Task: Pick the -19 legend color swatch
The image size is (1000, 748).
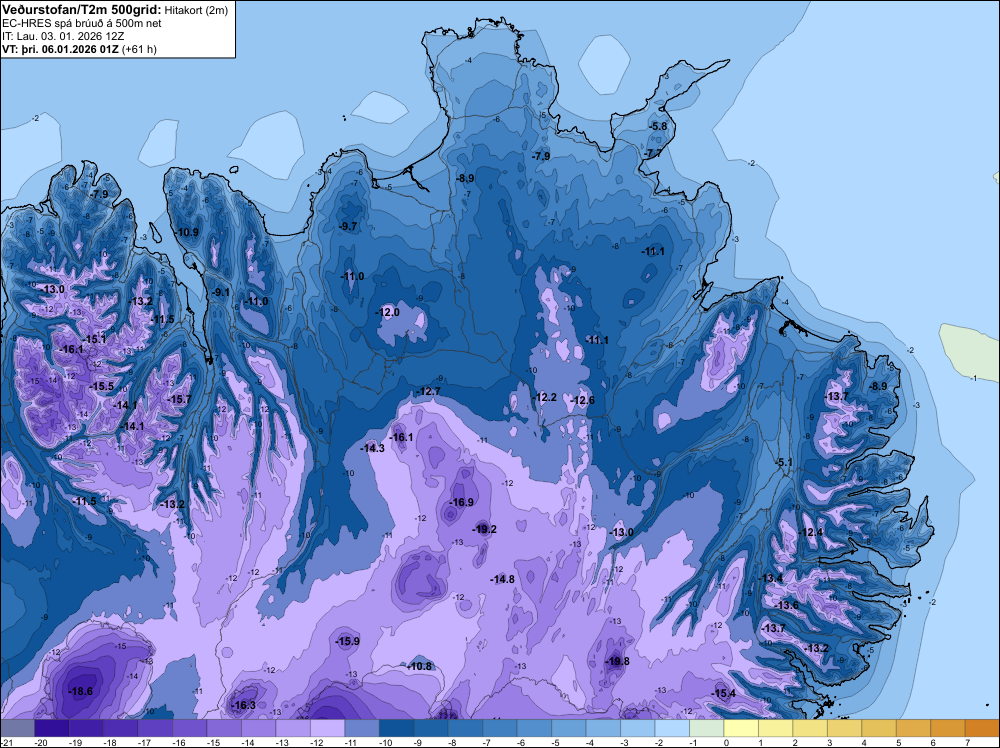Action: [86, 728]
